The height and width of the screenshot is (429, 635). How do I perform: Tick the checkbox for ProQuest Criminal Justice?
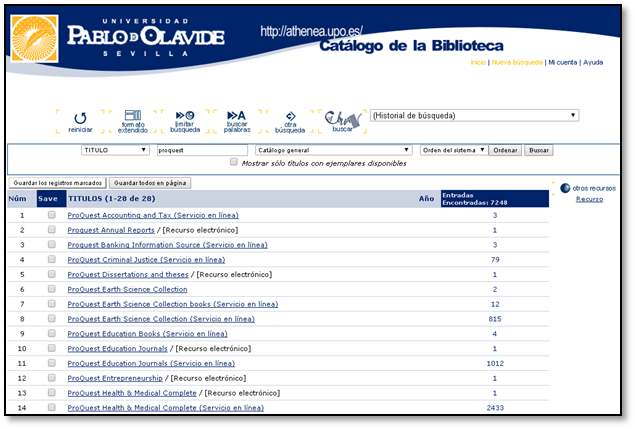click(51, 260)
